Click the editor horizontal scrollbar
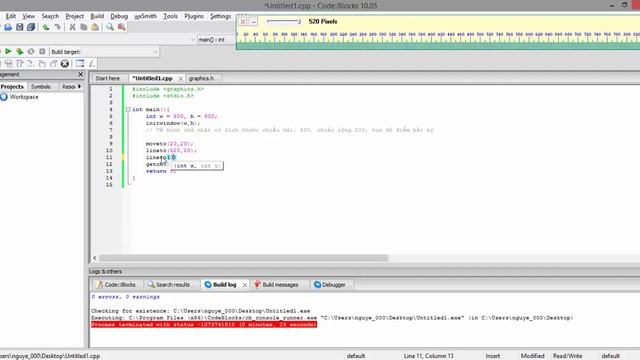Viewport: 640px width, 360px height. [244, 258]
